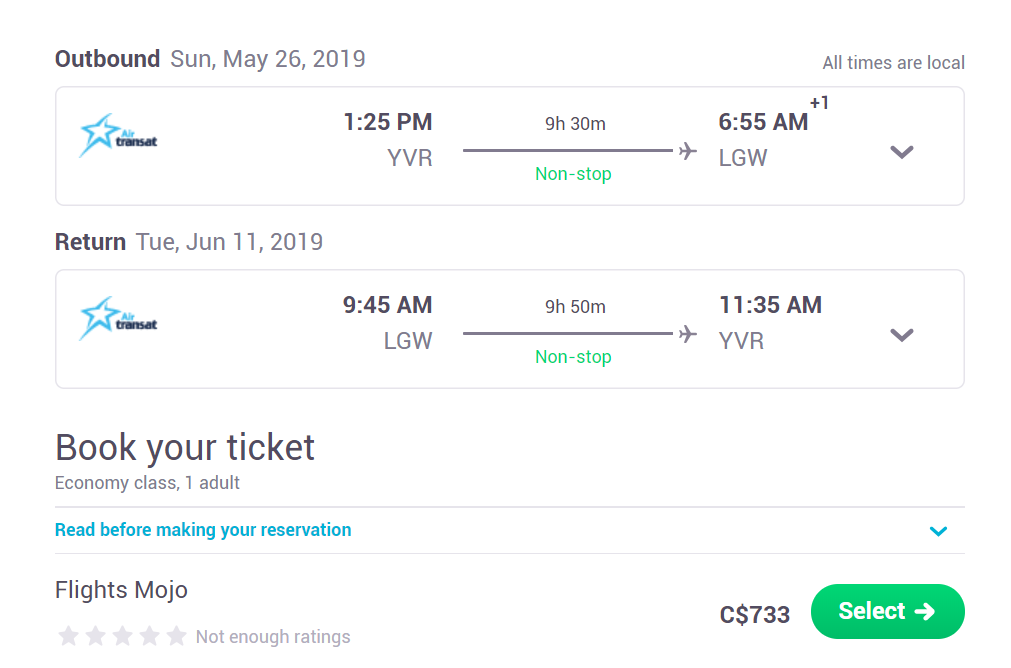This screenshot has width=1011, height=668.
Task: Click the outbound Non-stop label
Action: (x=573, y=174)
